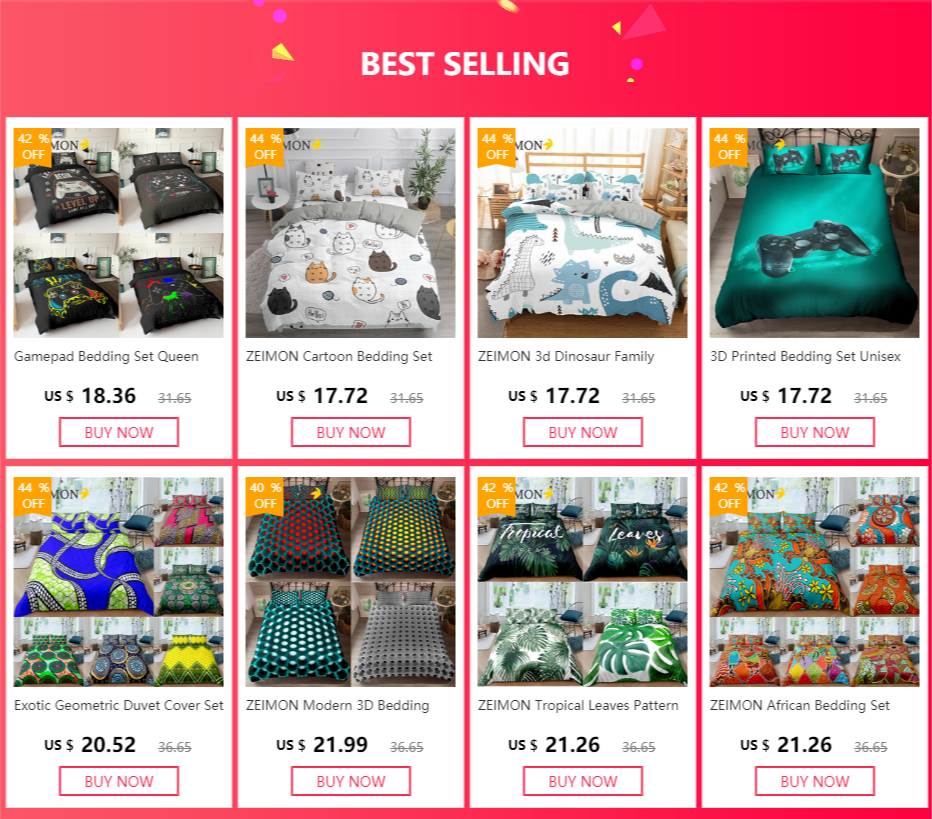This screenshot has width=932, height=819.
Task: Open the Gamepad Bedding Set Queen thumbnail
Action: pyautogui.click(x=119, y=233)
